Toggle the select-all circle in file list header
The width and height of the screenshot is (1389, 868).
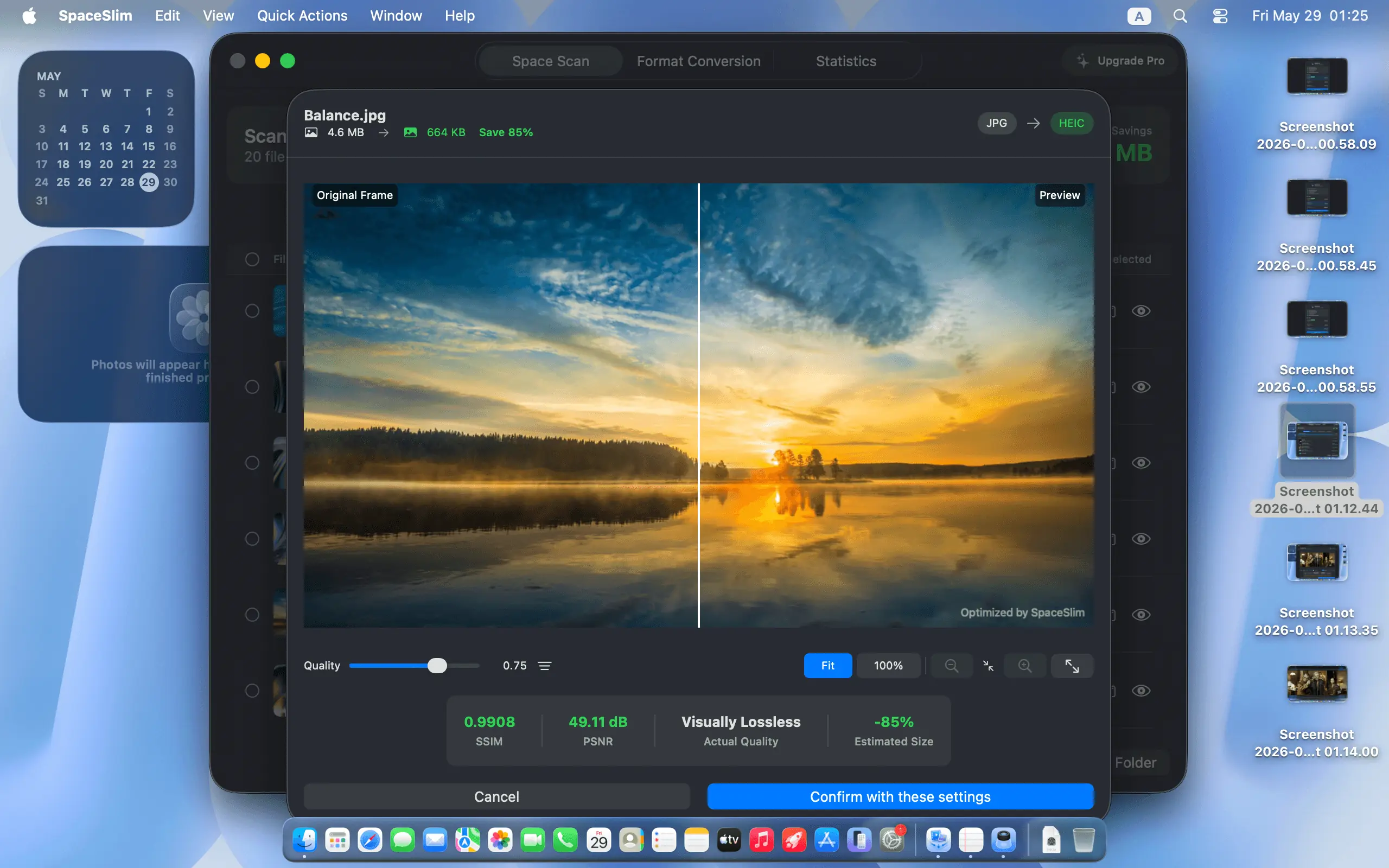point(252,259)
